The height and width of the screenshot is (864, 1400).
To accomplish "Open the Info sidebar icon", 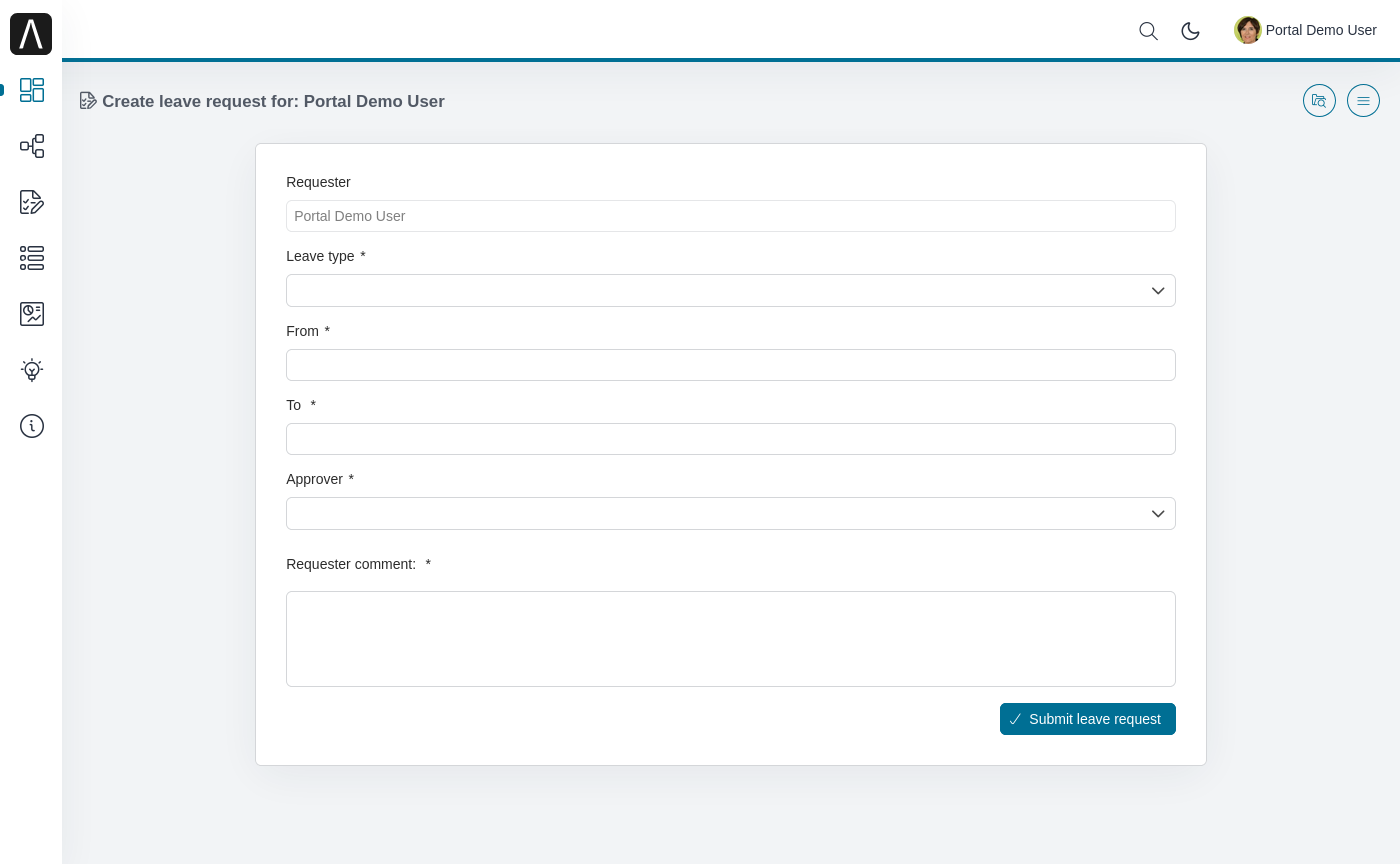I will (x=32, y=426).
